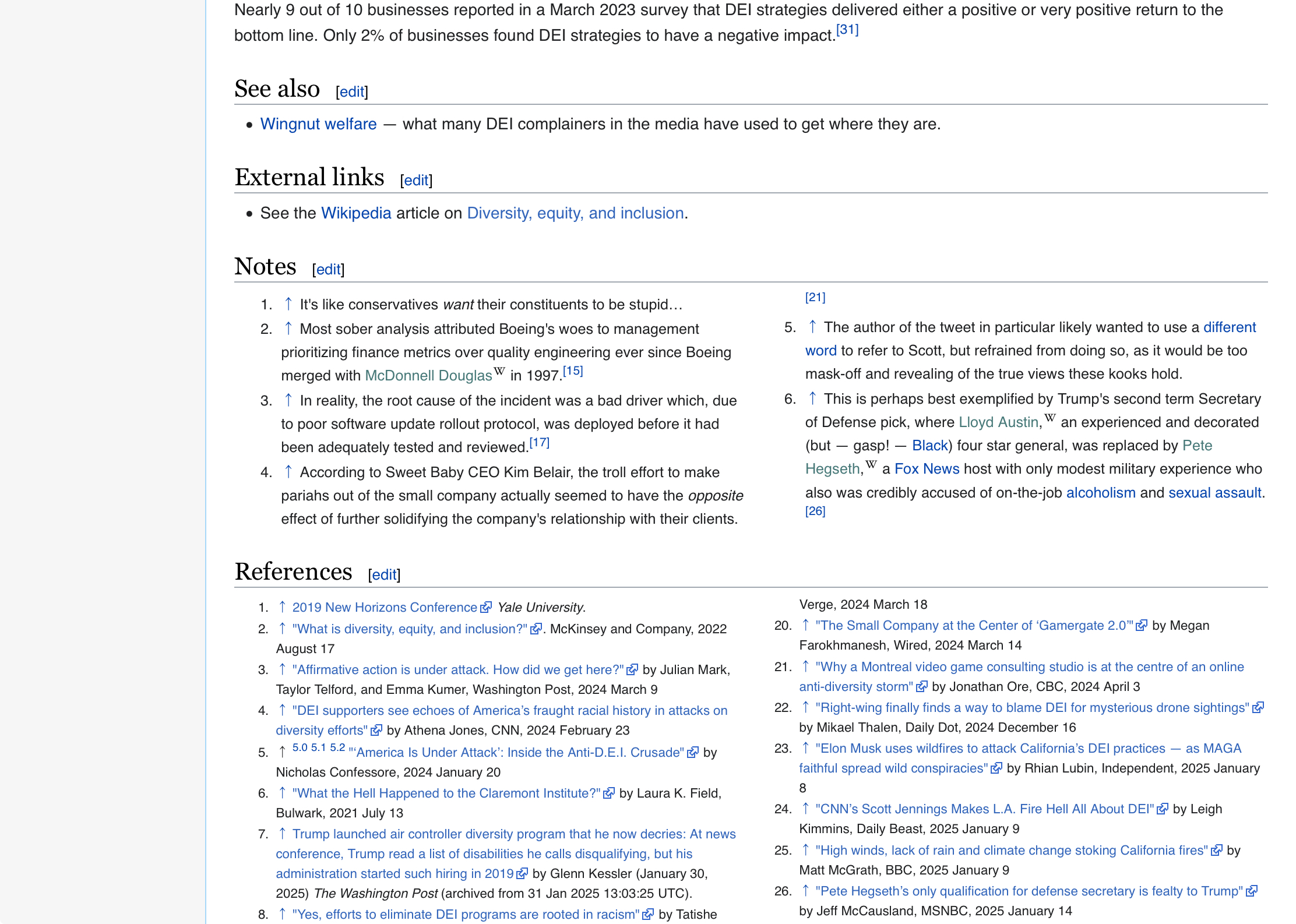Jump to citation [26] in note 6

815,511
